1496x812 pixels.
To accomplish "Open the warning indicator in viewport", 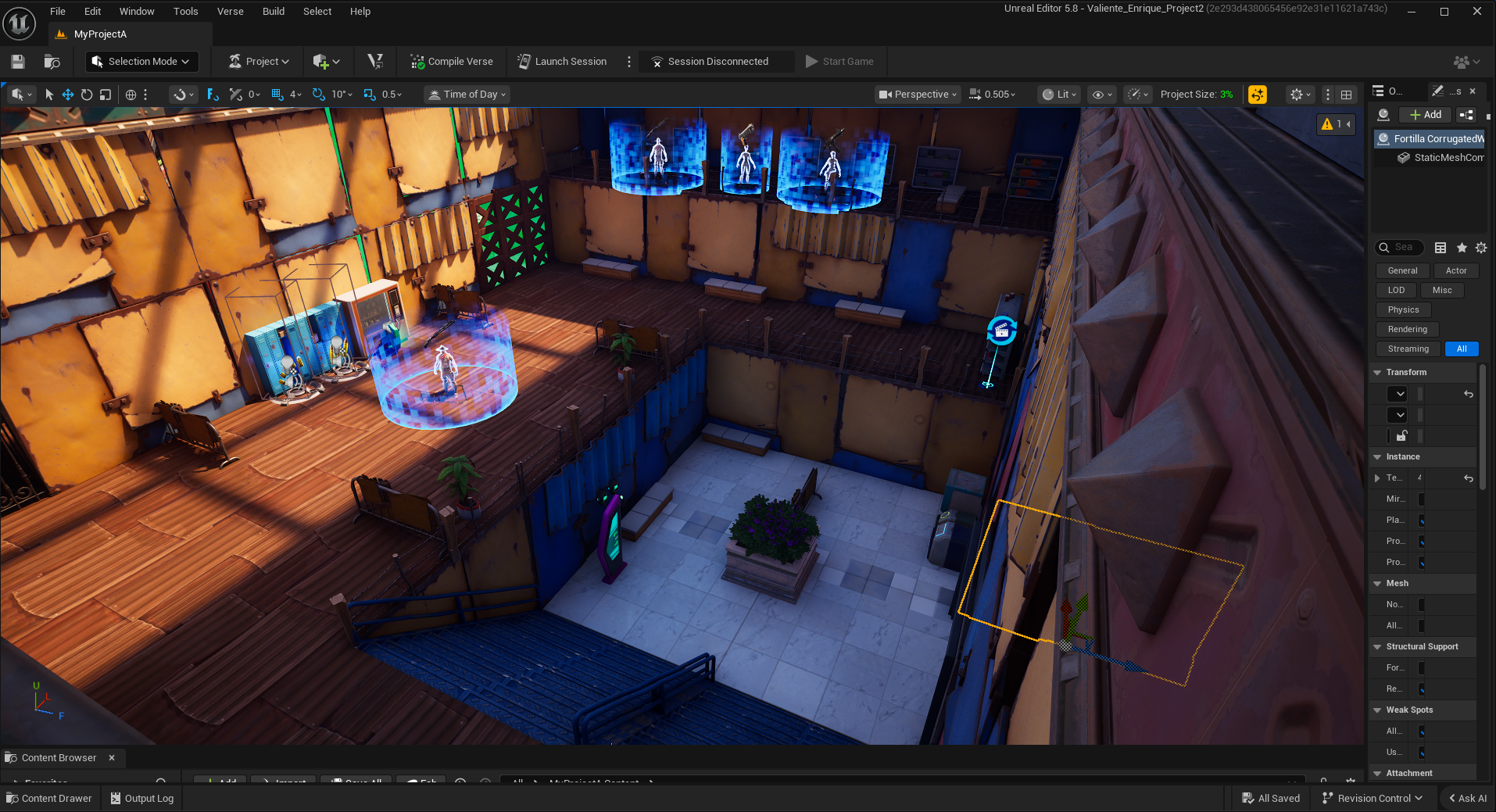I will coord(1335,124).
